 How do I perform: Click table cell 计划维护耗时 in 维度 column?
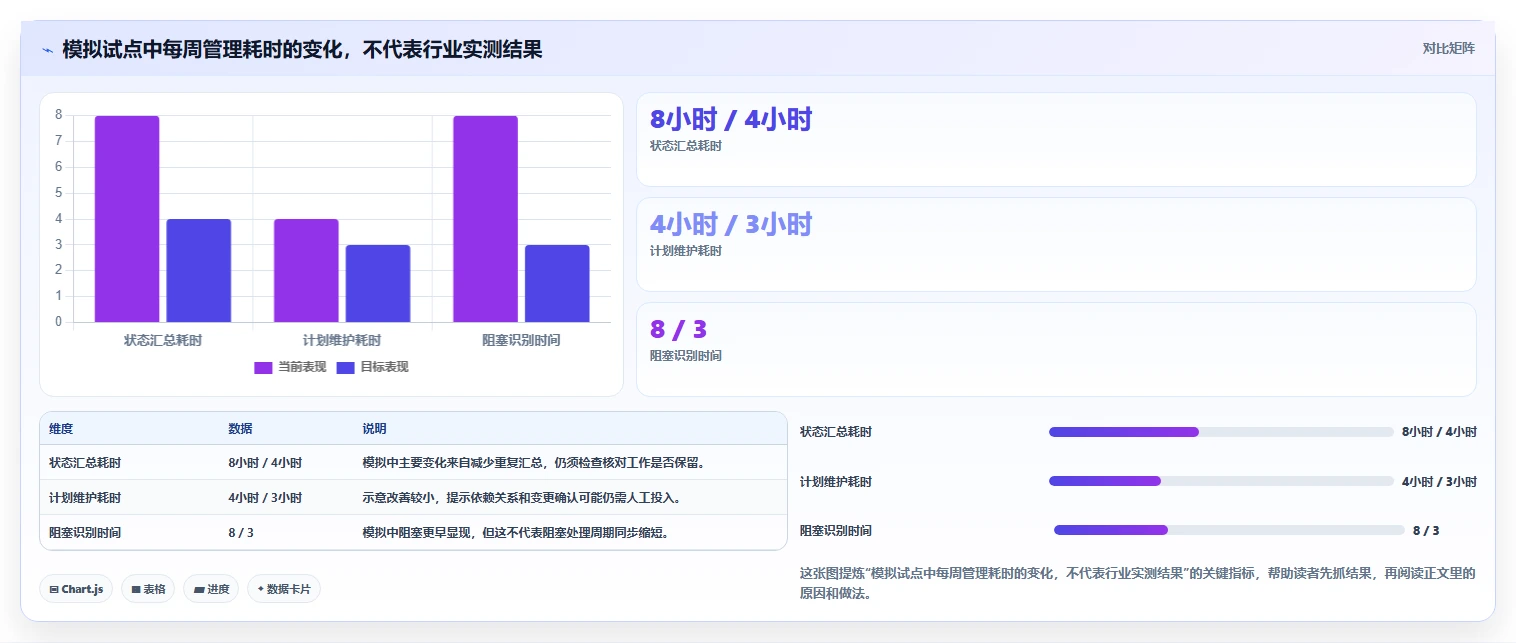(x=85, y=498)
